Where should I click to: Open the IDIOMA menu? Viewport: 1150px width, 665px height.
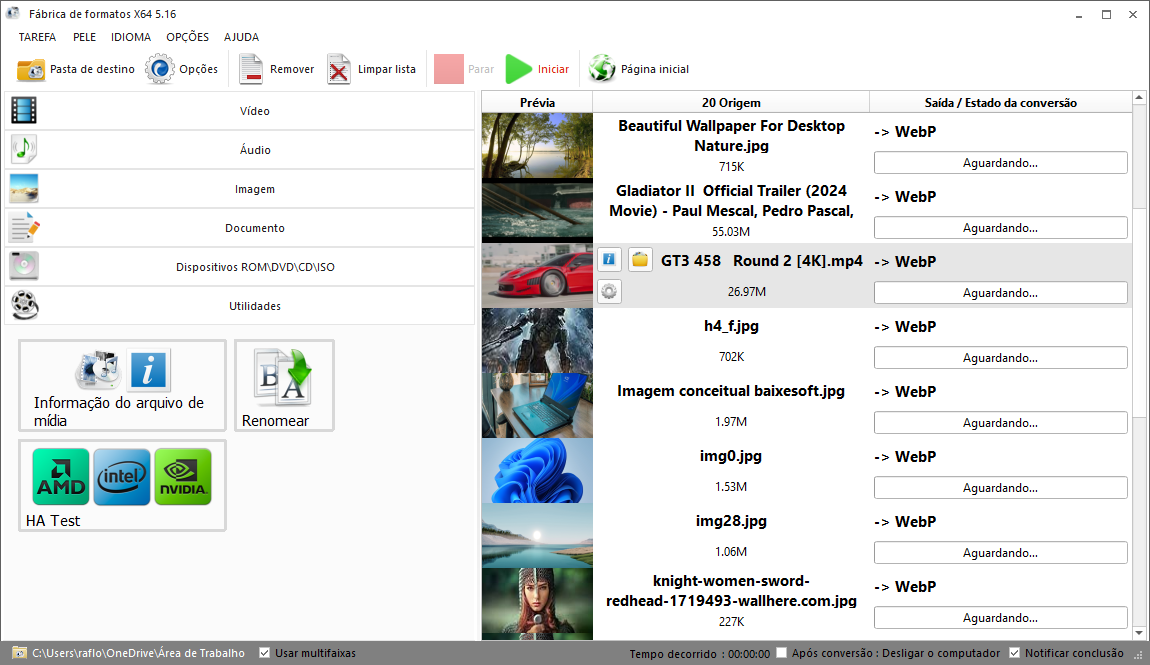(131, 37)
